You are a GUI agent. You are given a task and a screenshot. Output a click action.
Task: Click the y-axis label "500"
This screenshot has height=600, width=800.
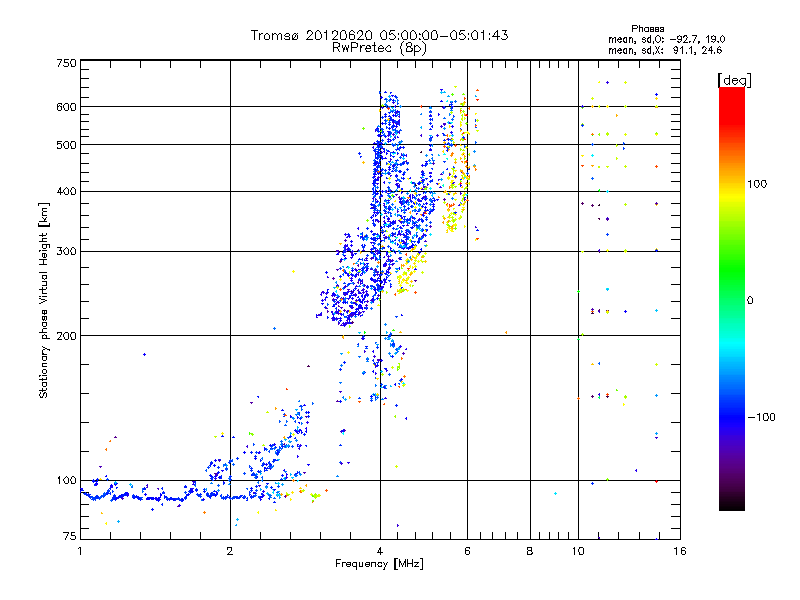pyautogui.click(x=66, y=145)
